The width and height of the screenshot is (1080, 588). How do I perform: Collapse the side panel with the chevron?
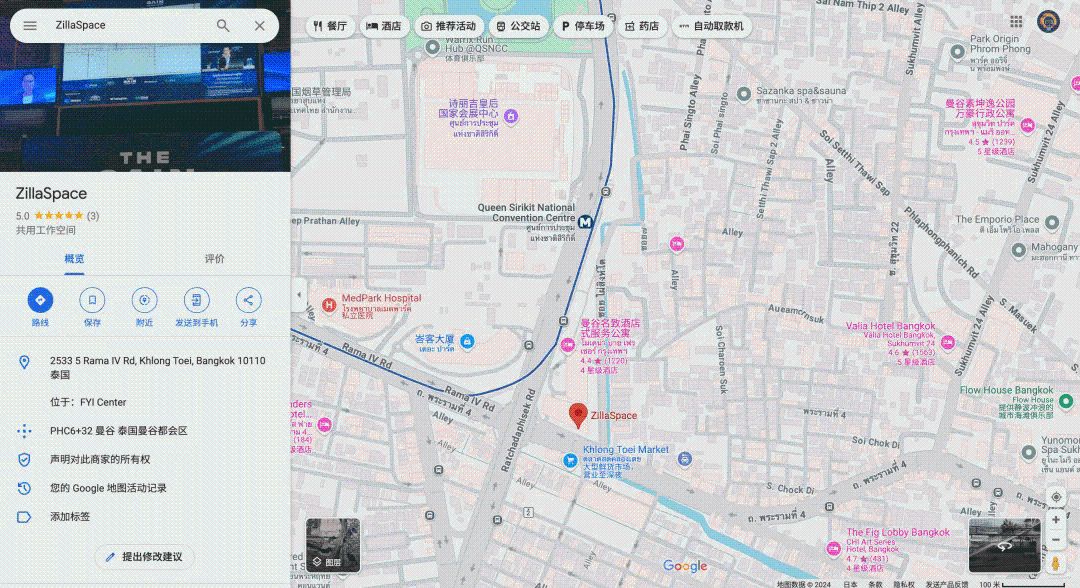(x=298, y=294)
